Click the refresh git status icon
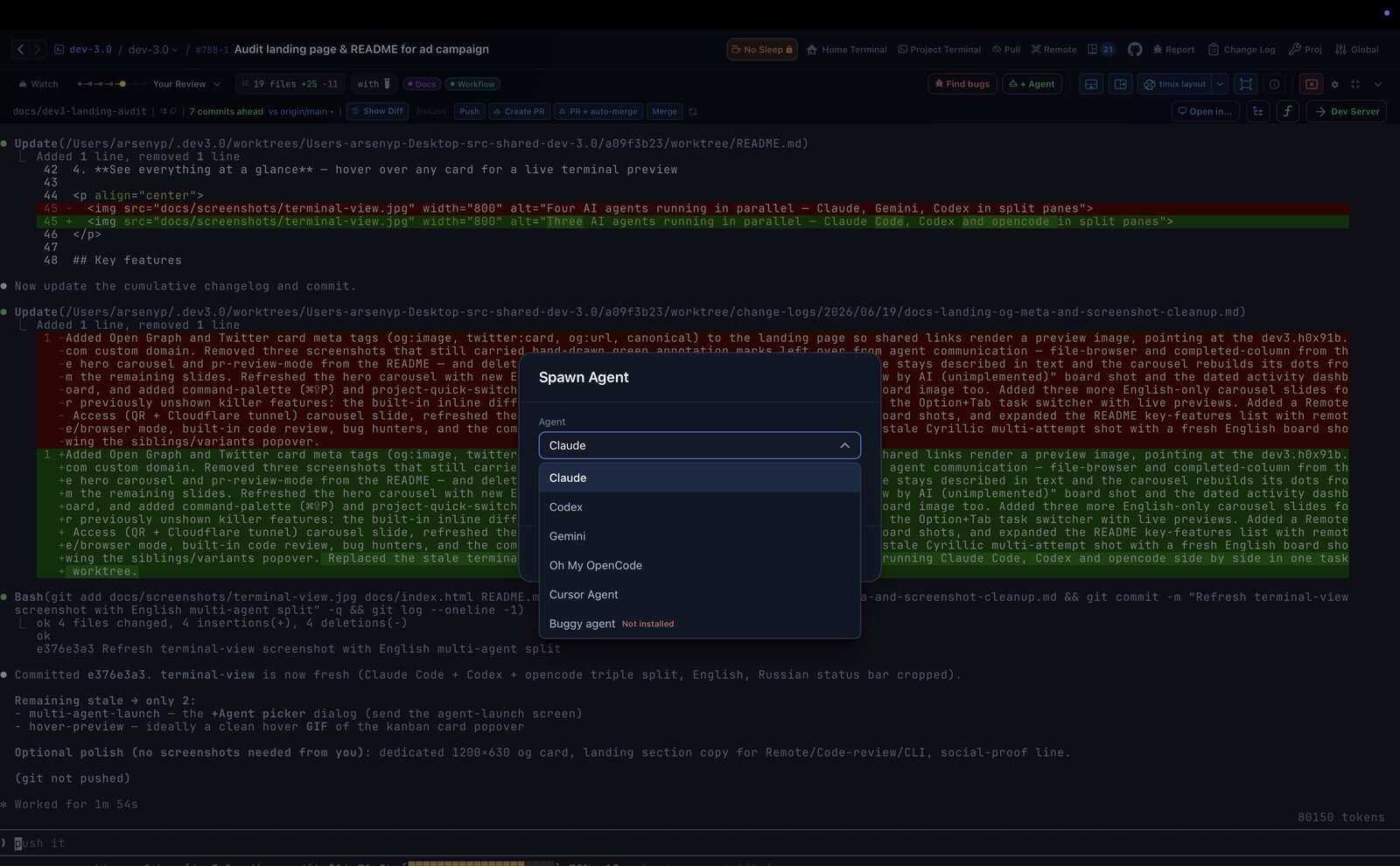The height and width of the screenshot is (866, 1400). point(693,111)
